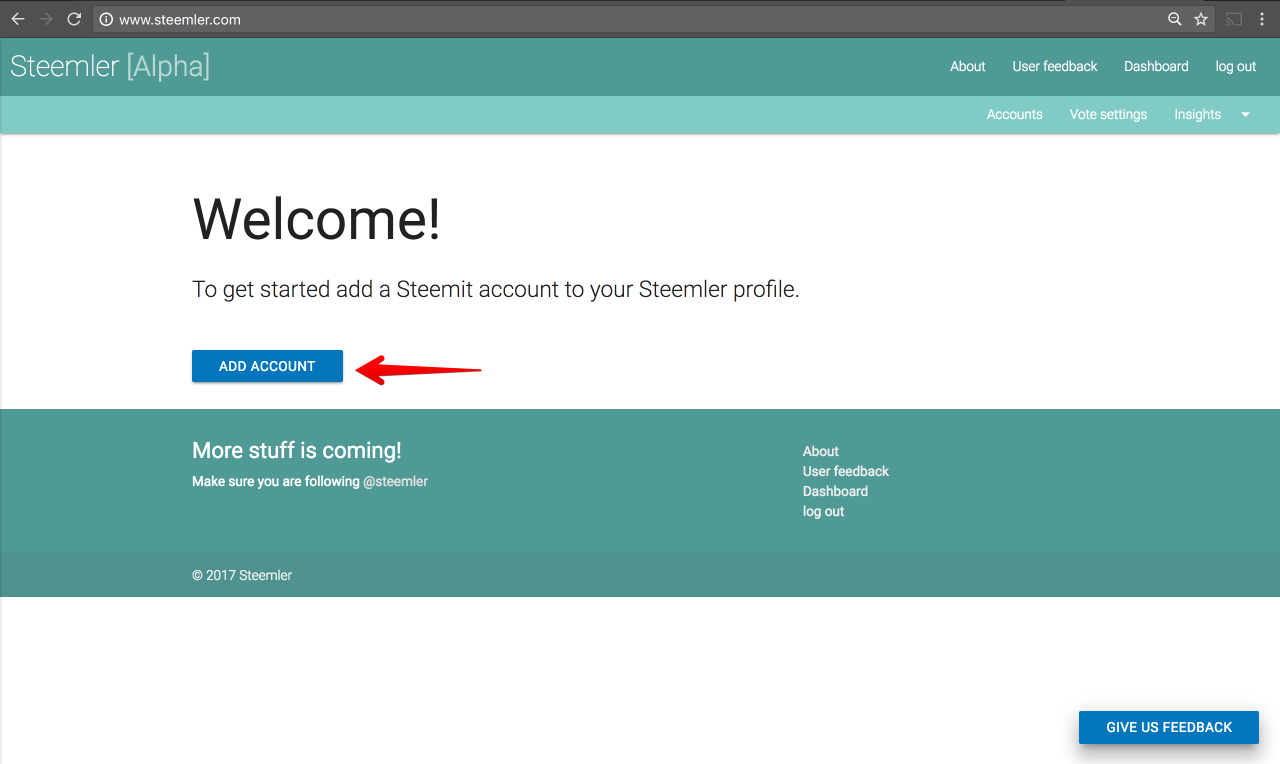The image size is (1280, 764).
Task: Click the Steemler [Alpha] logo
Action: click(110, 66)
